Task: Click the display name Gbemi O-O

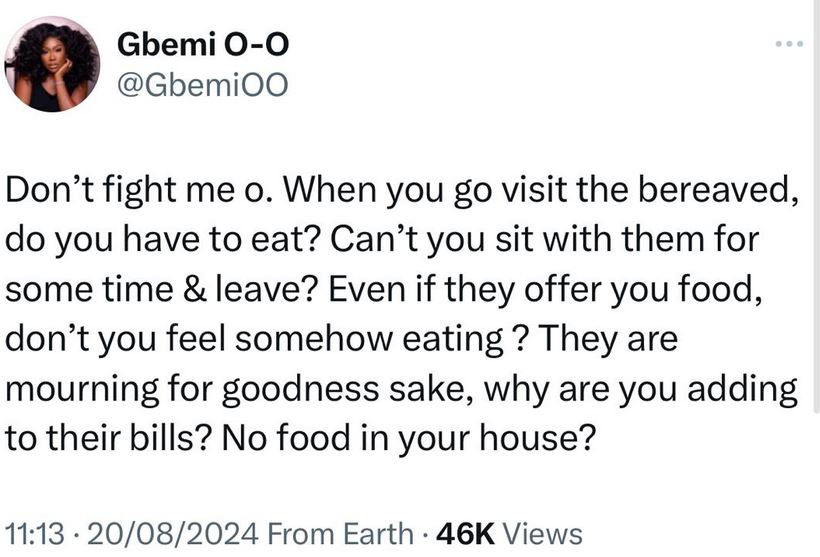Action: tap(203, 44)
